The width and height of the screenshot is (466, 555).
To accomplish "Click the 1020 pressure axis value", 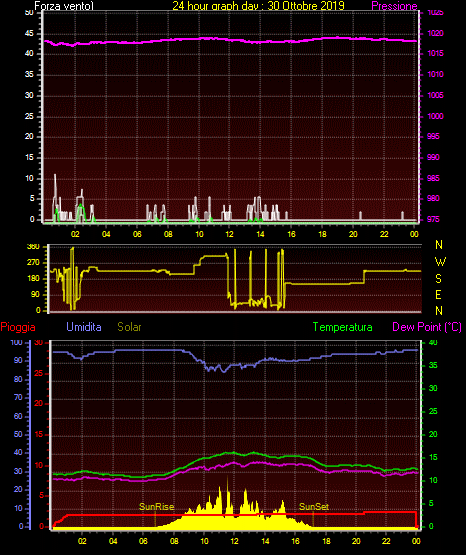I will pos(435,33).
